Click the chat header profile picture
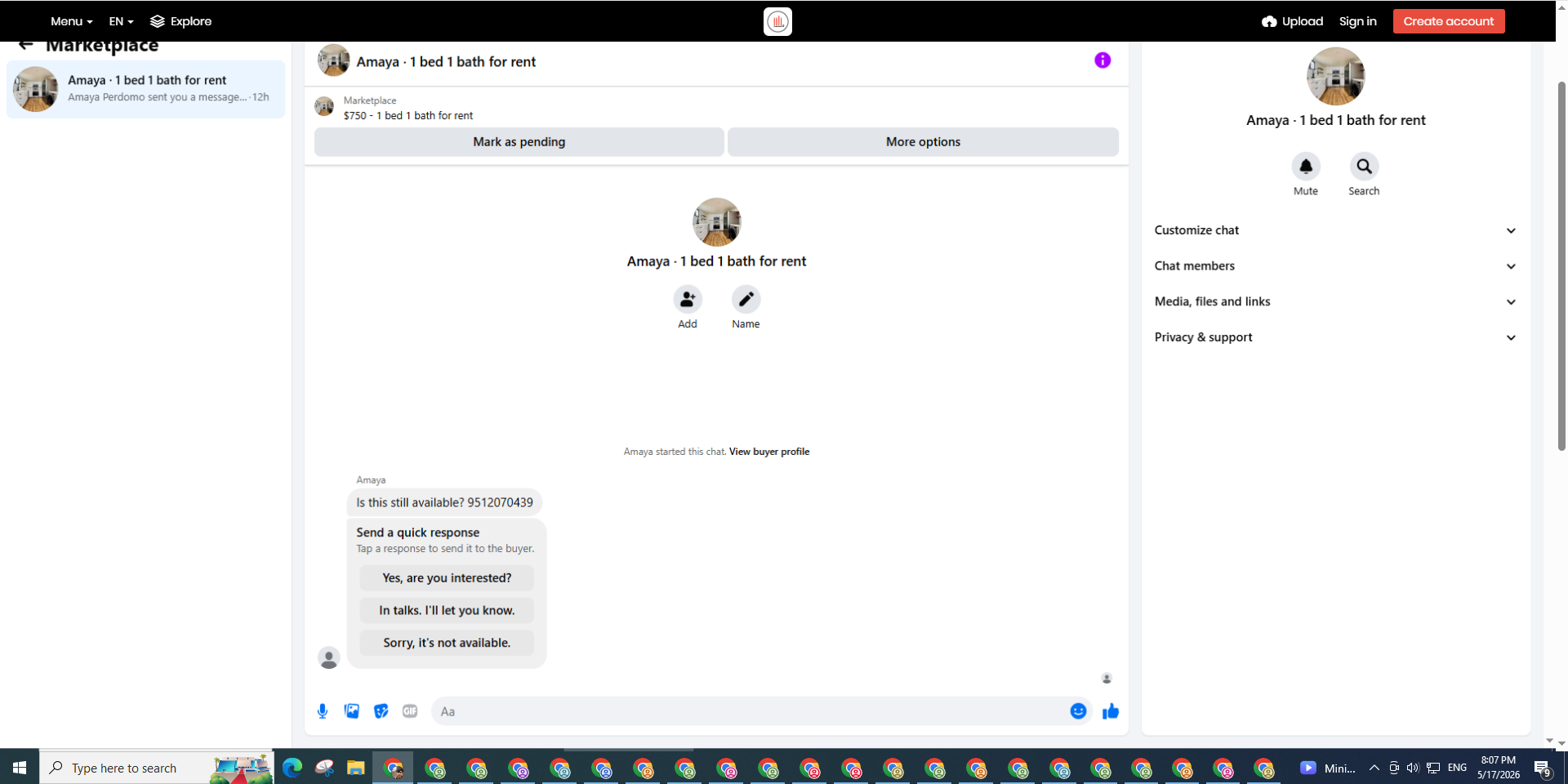 point(333,60)
